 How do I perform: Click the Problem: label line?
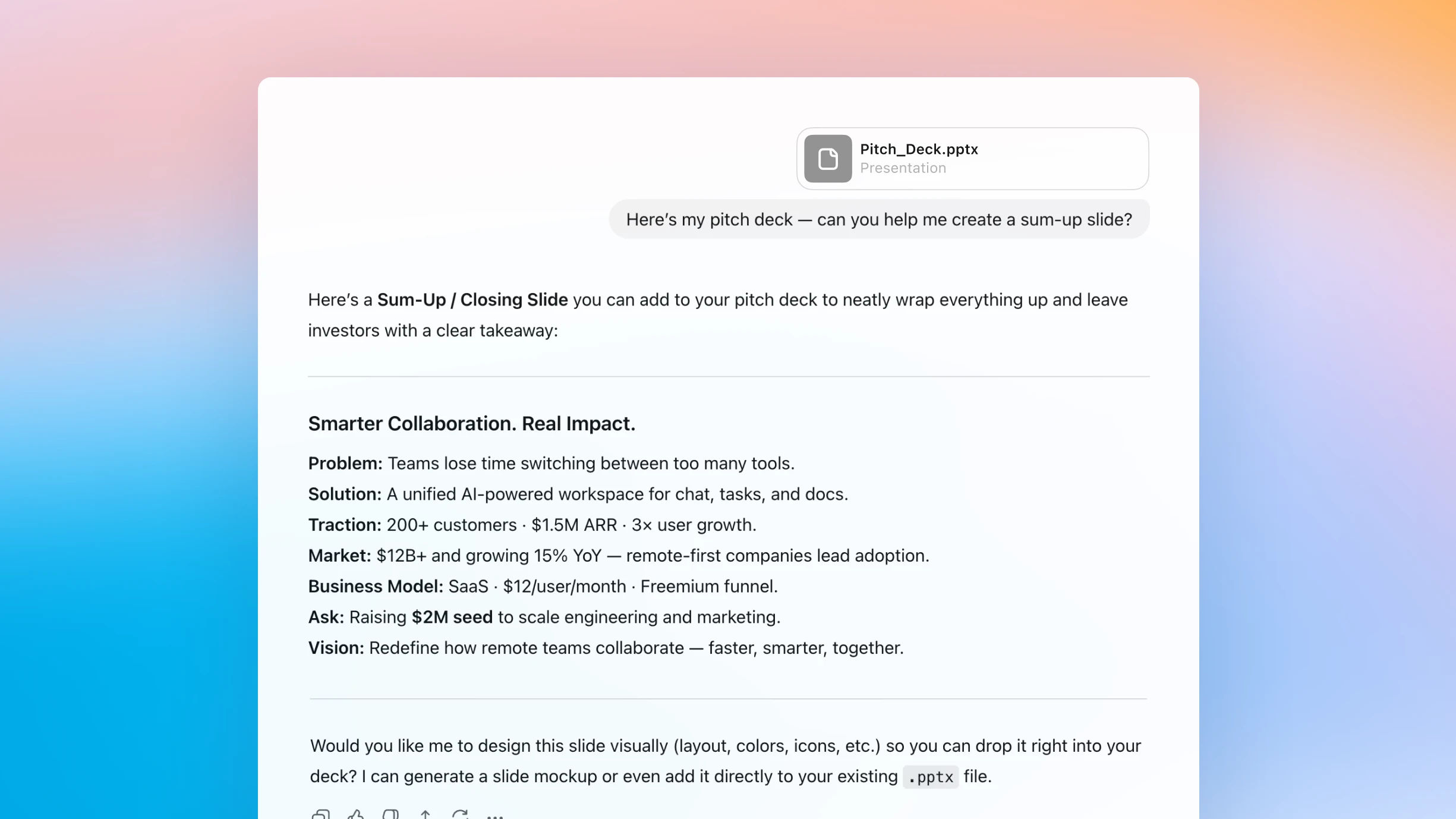(345, 463)
